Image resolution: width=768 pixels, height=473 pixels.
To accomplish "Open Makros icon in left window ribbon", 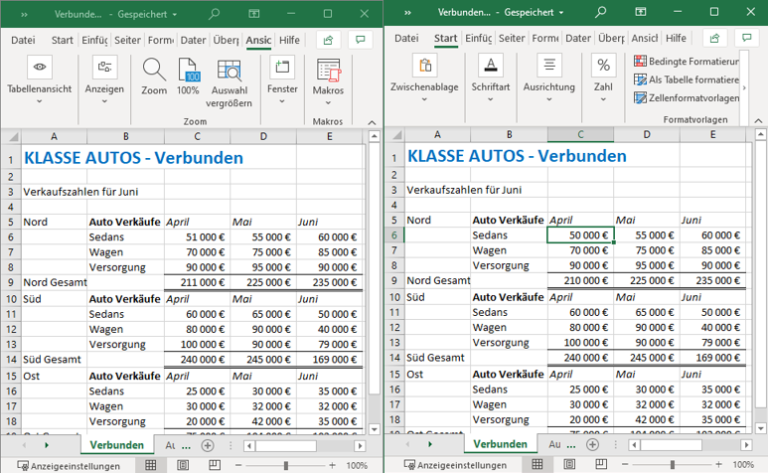I will coord(328,70).
